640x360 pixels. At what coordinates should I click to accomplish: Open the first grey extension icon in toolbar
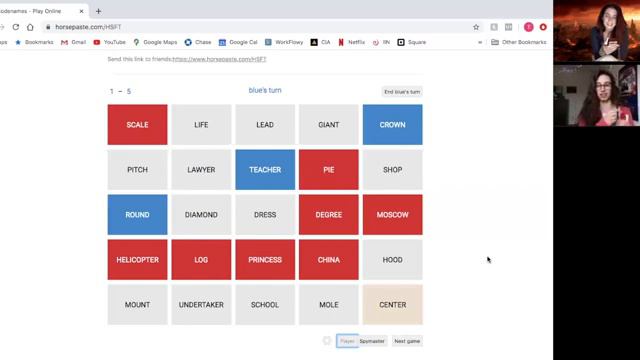(494, 27)
